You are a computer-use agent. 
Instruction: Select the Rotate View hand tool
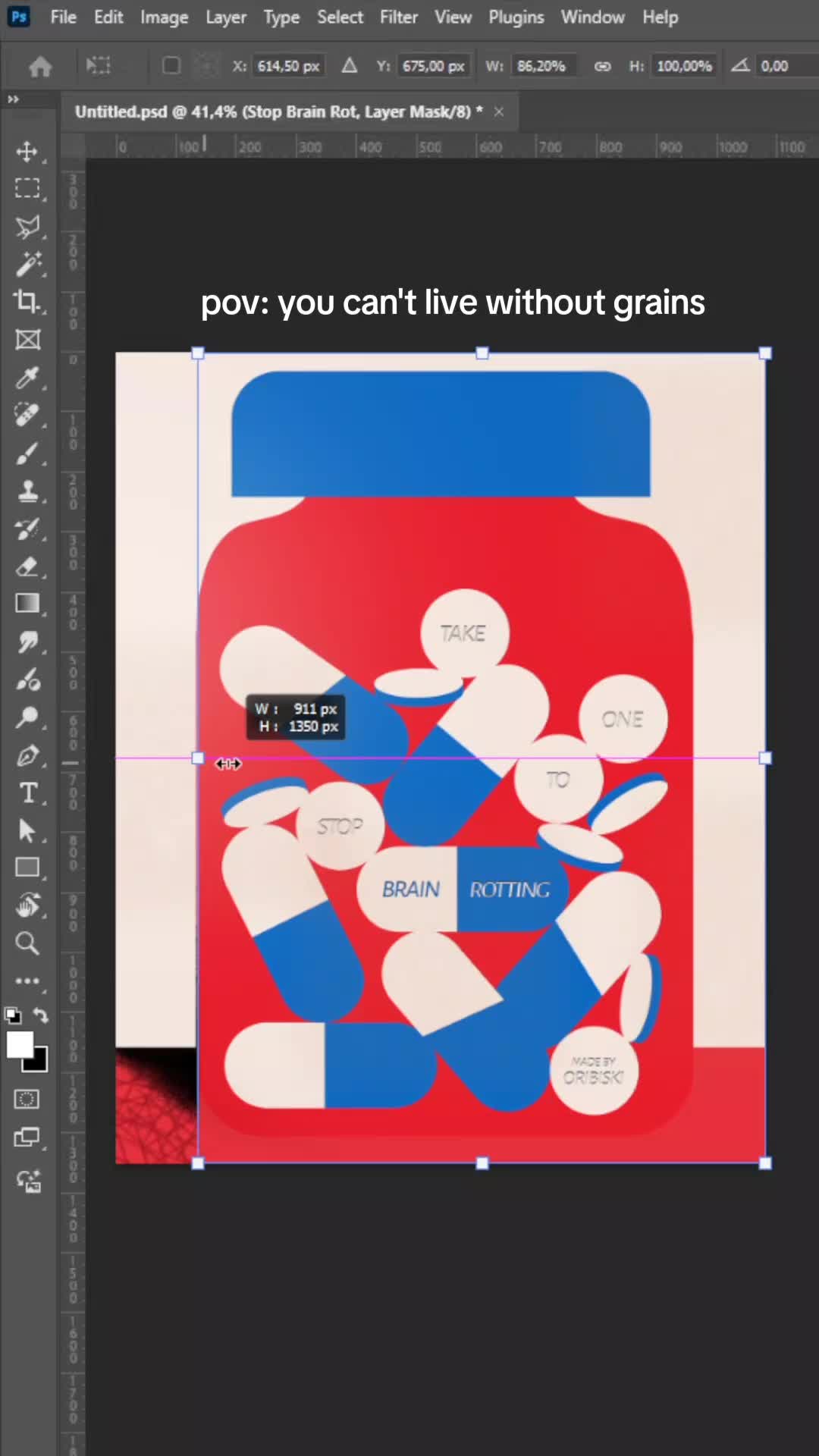(x=27, y=905)
